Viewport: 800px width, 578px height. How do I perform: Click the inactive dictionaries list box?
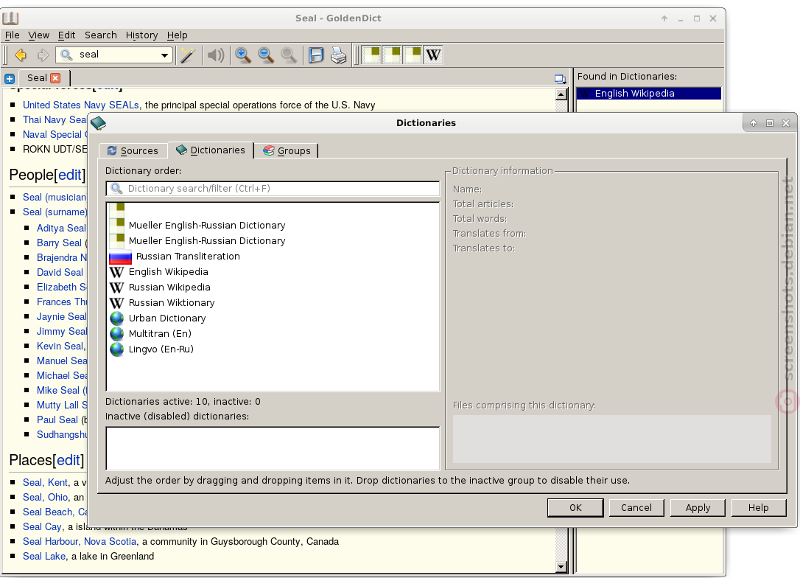[273, 448]
